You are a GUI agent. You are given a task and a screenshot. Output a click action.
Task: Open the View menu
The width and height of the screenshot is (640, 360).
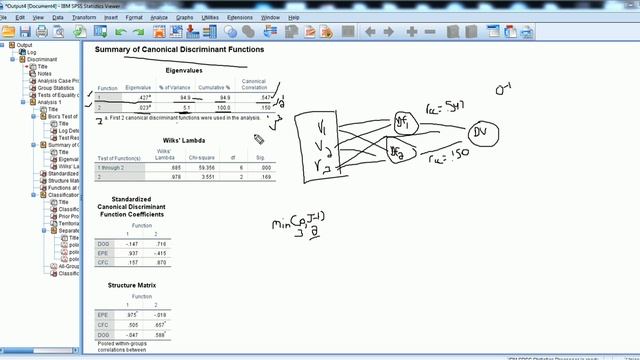pos(38,18)
